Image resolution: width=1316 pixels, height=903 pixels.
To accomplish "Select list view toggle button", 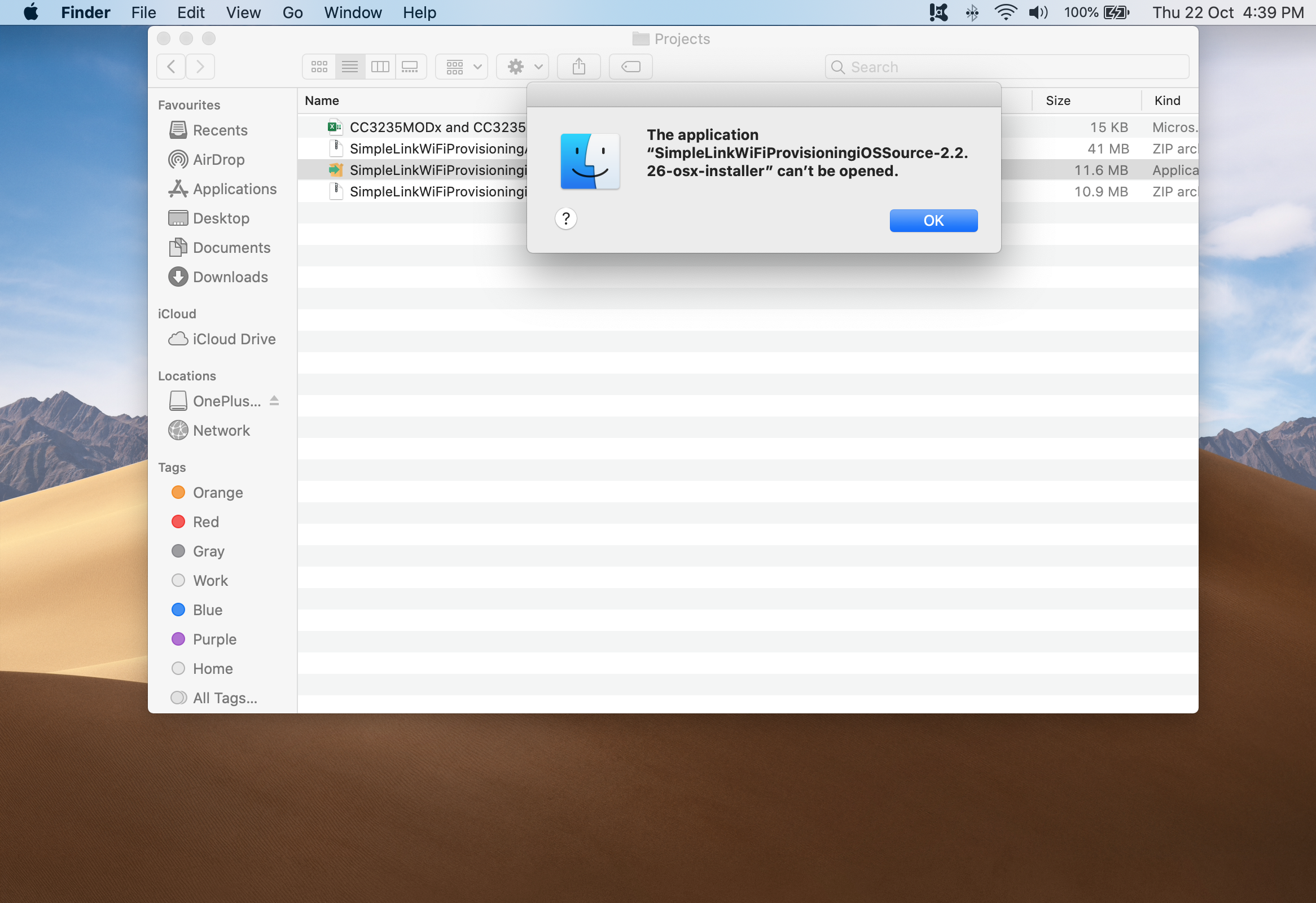I will coord(350,67).
